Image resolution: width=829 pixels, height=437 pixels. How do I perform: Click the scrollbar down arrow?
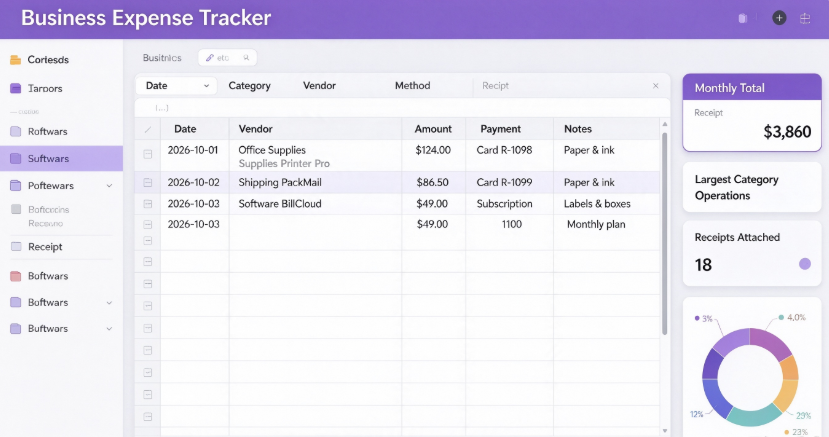click(665, 431)
